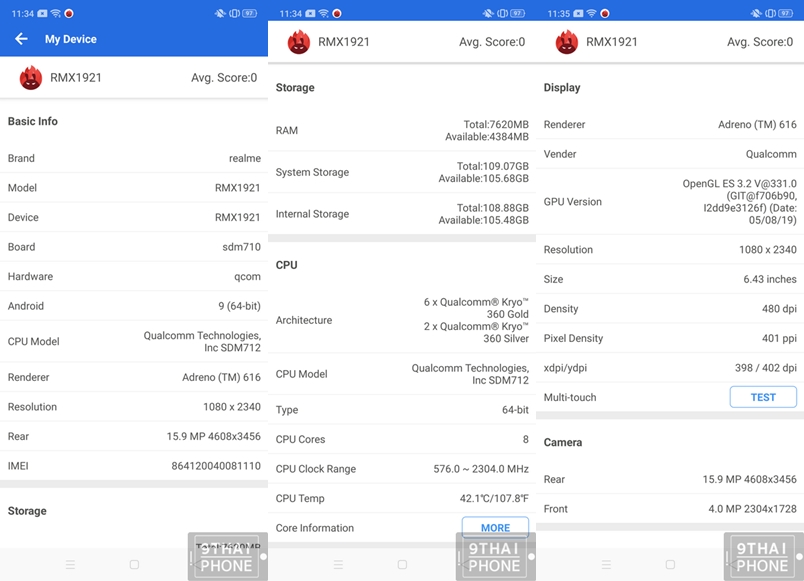Tap the My Device title
Image resolution: width=804 pixels, height=581 pixels.
pyautogui.click(x=71, y=39)
